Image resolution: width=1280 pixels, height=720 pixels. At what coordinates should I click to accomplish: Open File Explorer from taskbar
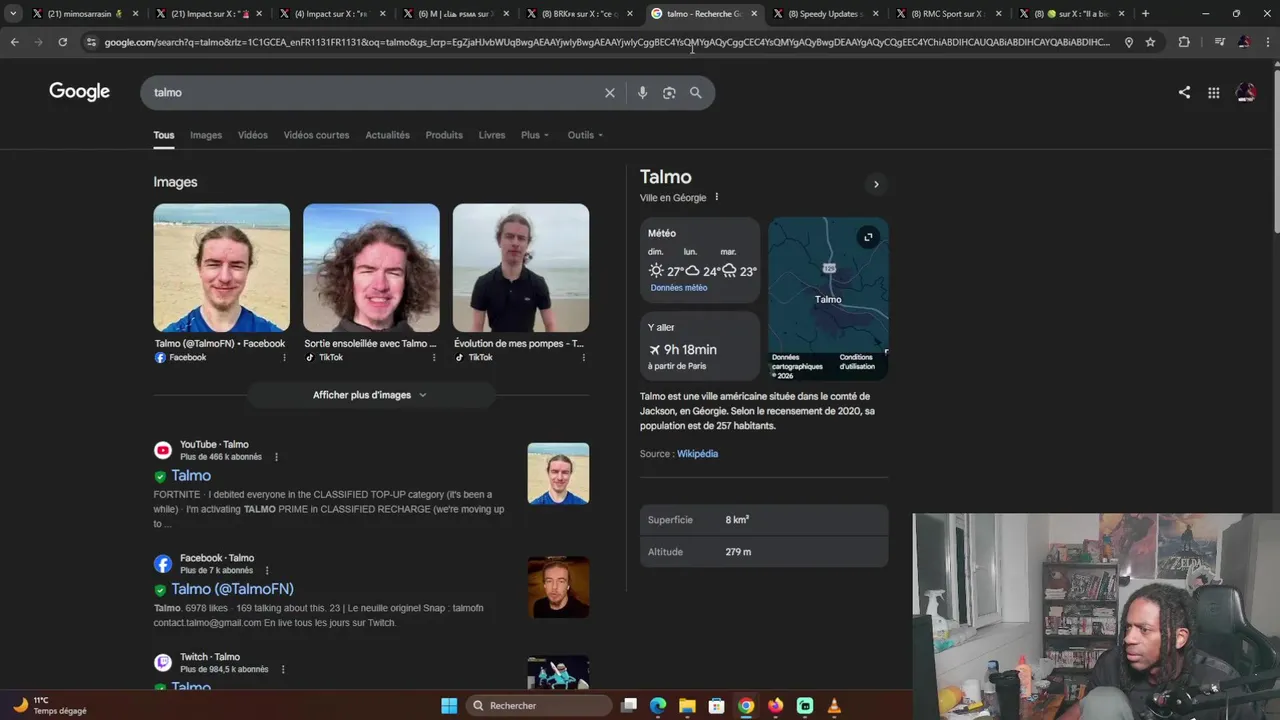click(x=687, y=705)
